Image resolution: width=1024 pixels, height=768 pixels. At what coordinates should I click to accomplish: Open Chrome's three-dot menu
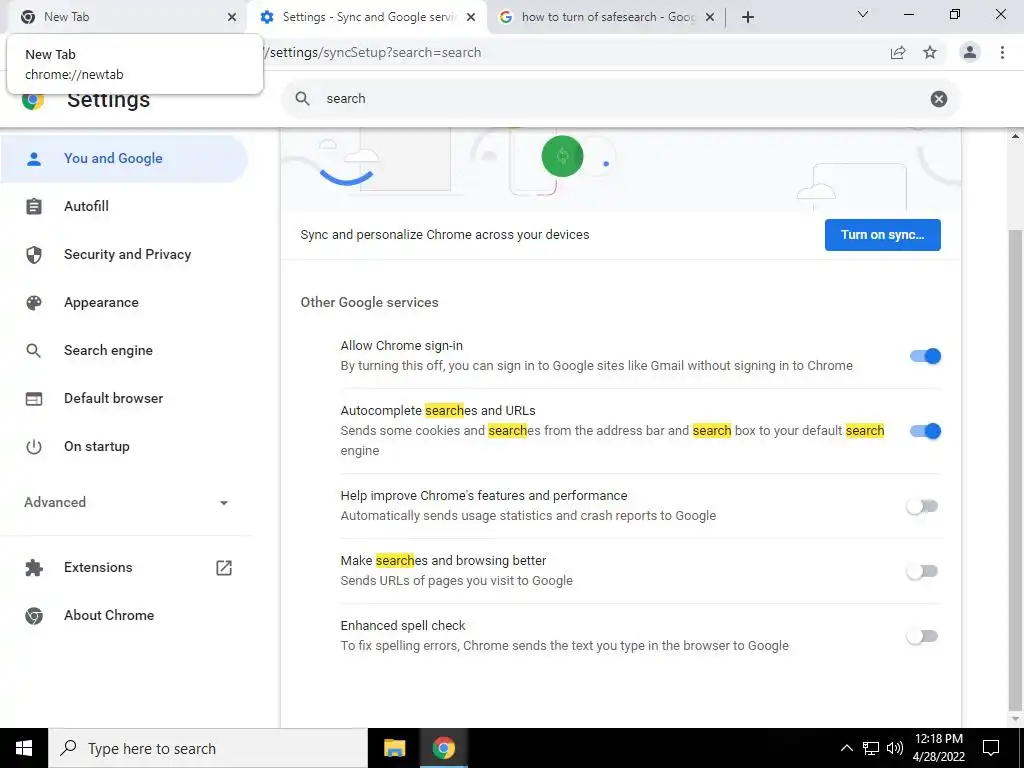click(1002, 52)
